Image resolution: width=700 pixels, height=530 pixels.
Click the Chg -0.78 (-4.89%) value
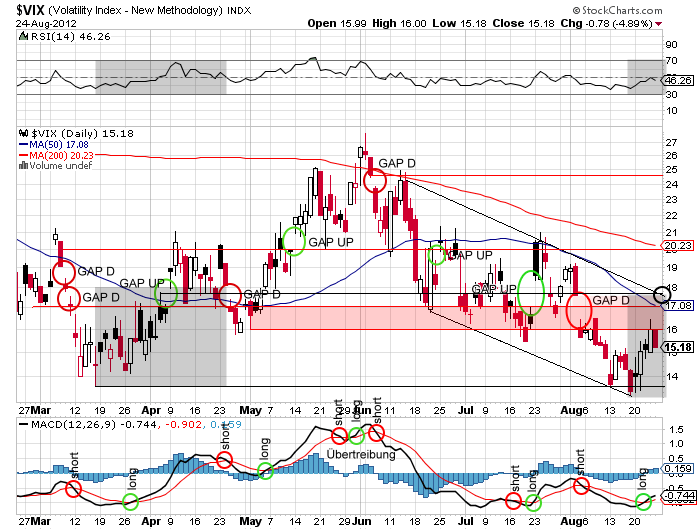pyautogui.click(x=606, y=23)
